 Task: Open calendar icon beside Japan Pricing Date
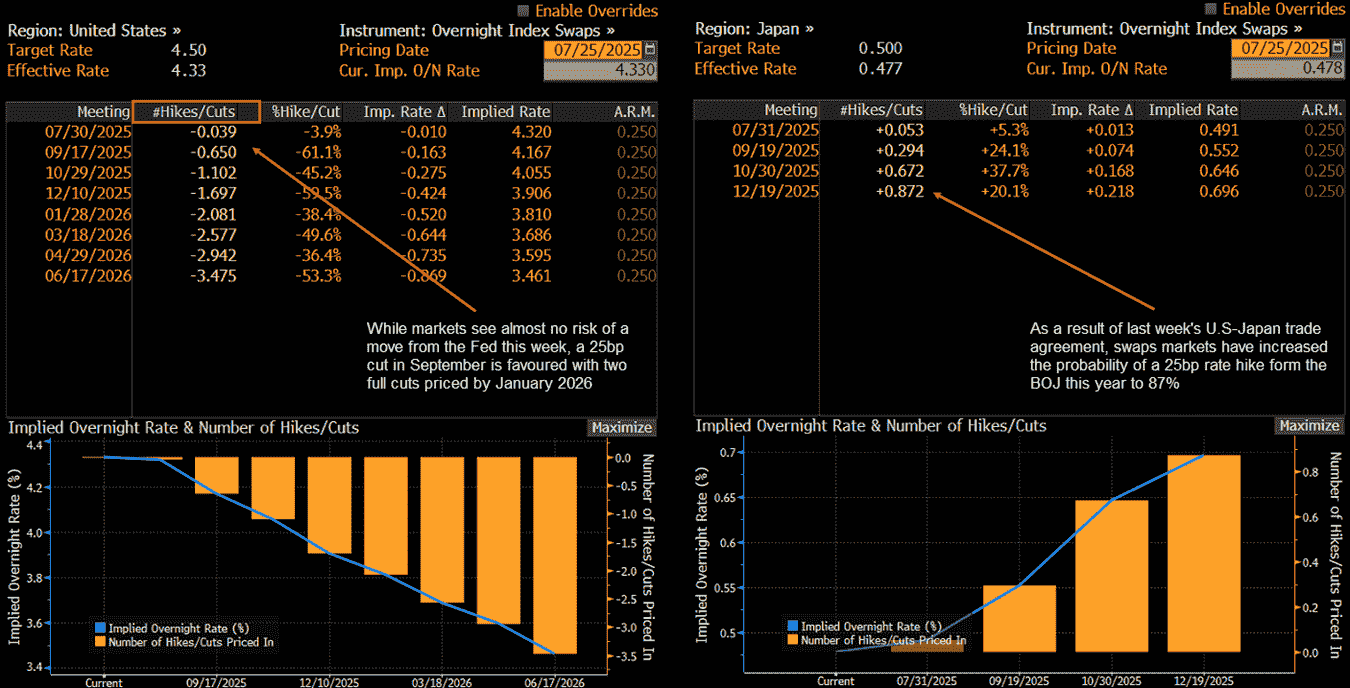[x=1338, y=49]
